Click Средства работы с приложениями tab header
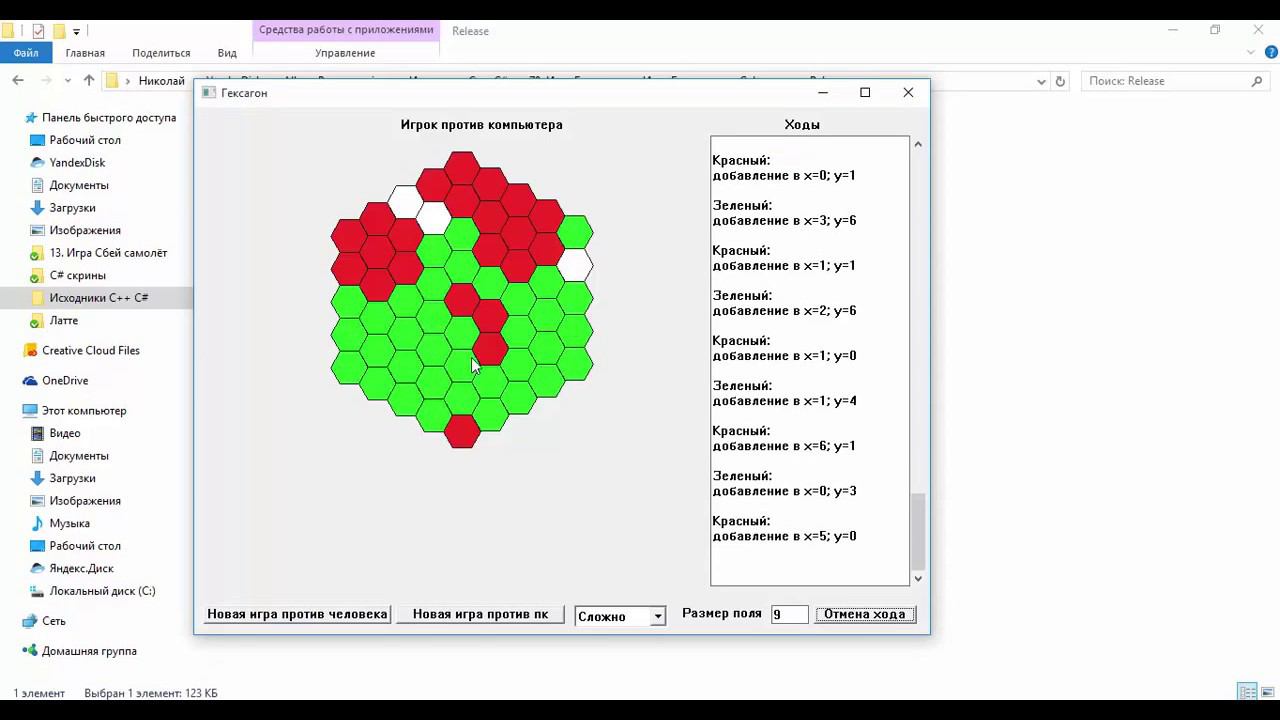This screenshot has height=720, width=1280. click(346, 30)
